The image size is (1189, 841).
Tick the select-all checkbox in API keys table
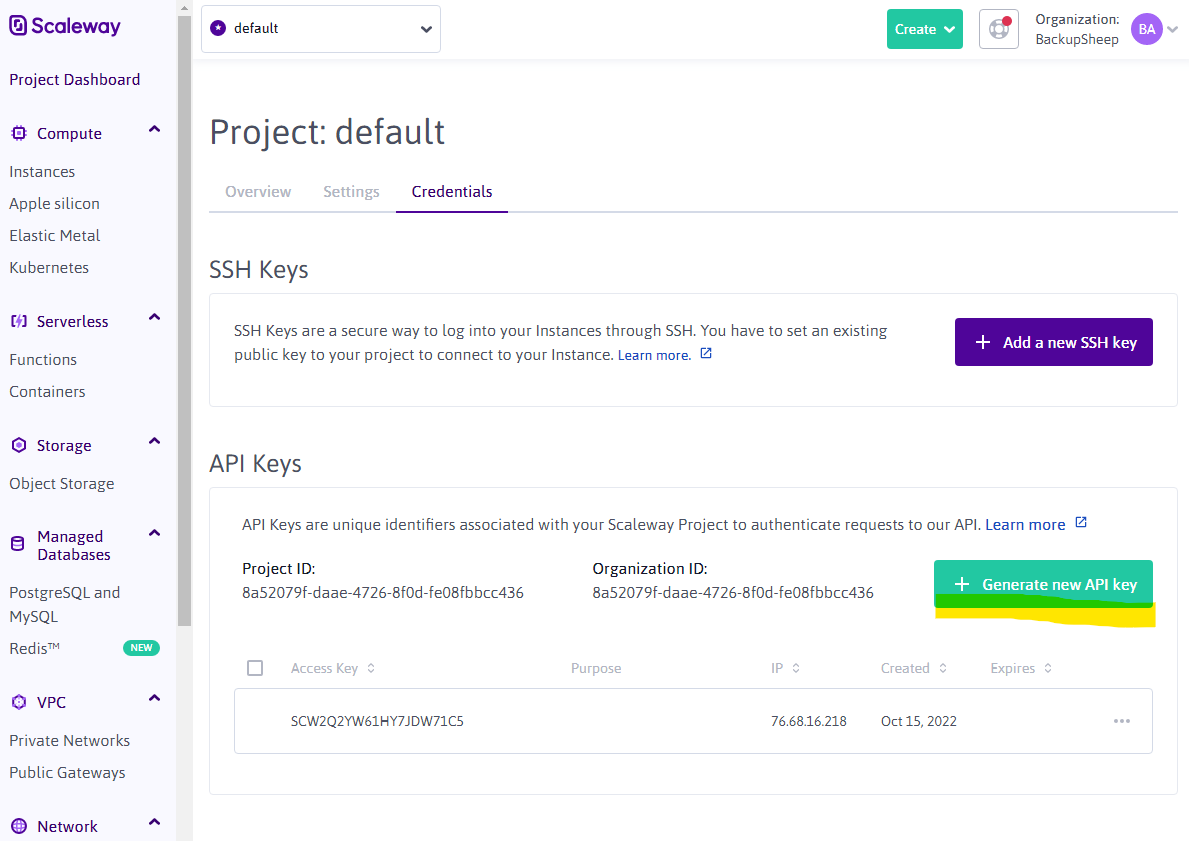[x=255, y=668]
